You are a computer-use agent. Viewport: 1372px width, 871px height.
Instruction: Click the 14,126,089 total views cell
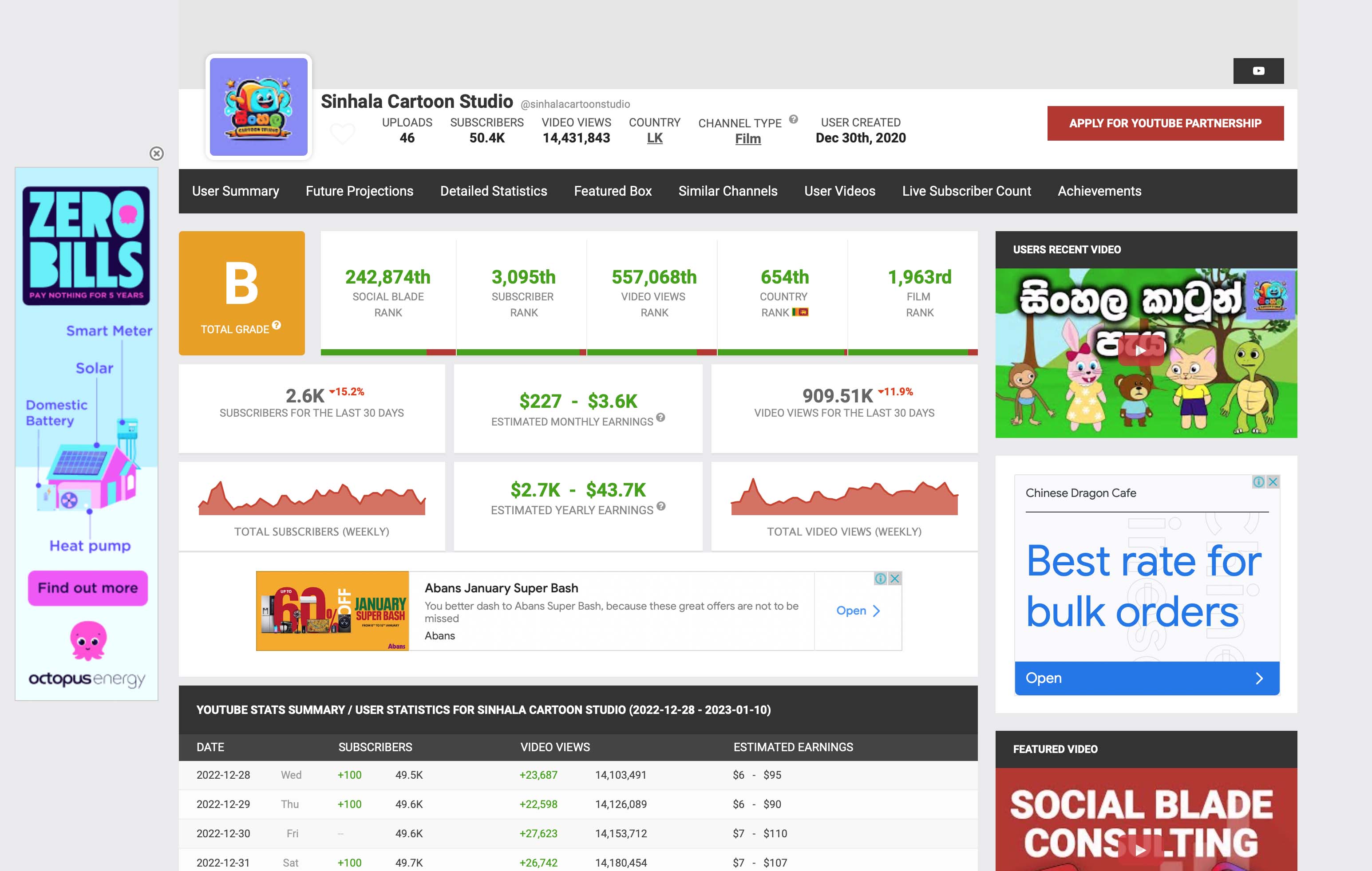coord(621,804)
